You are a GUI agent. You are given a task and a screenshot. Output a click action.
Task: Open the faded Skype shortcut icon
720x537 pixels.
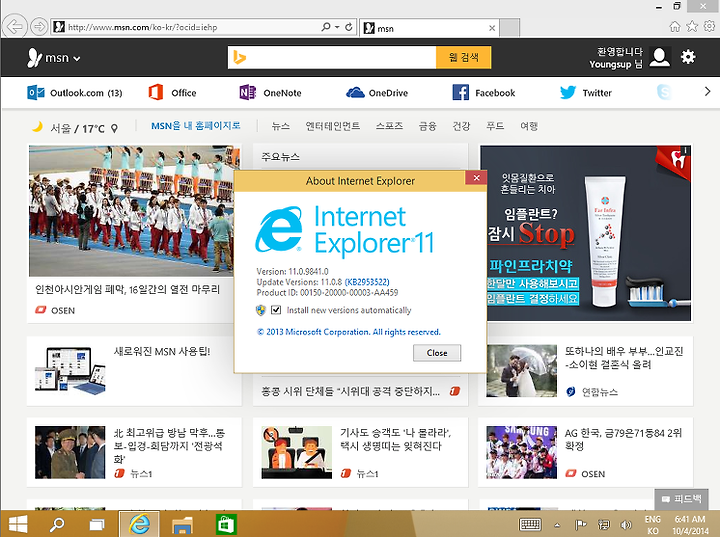click(x=664, y=92)
